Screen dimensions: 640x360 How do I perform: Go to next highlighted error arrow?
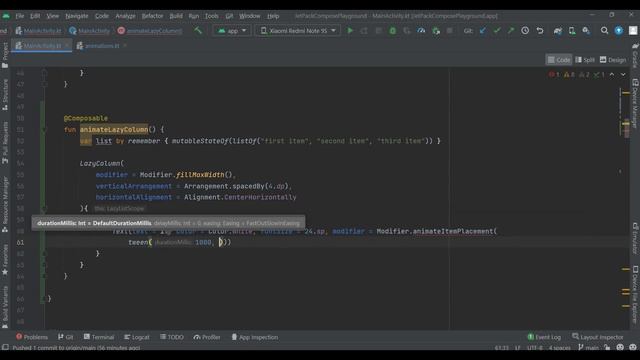pyautogui.click(x=623, y=74)
